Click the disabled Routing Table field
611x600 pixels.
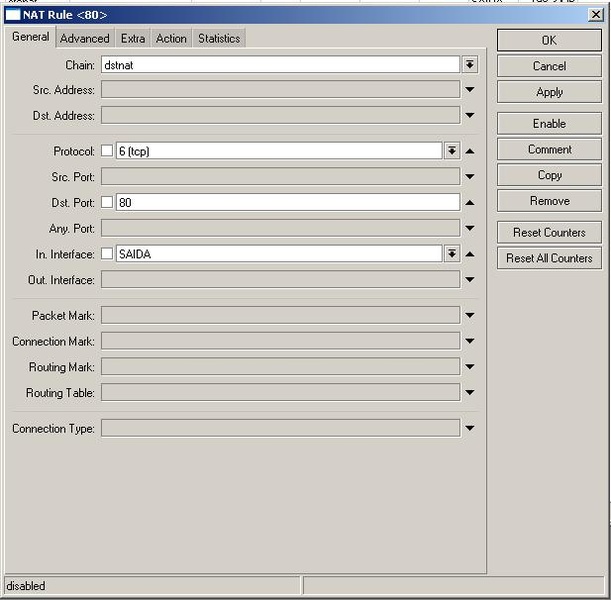[280, 392]
